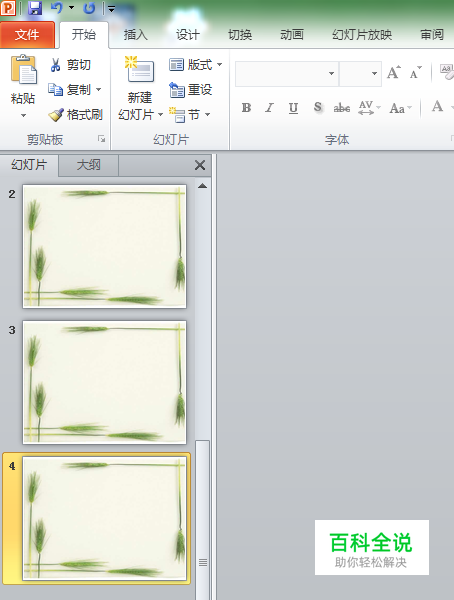Click the Font Color A button
This screenshot has height=600, width=454.
[438, 106]
